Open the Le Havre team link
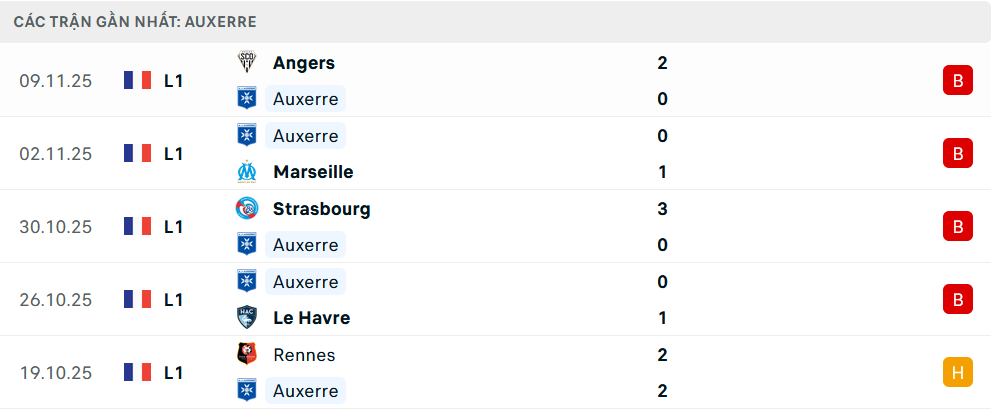Viewport: 991px width, 410px height. coord(311,318)
